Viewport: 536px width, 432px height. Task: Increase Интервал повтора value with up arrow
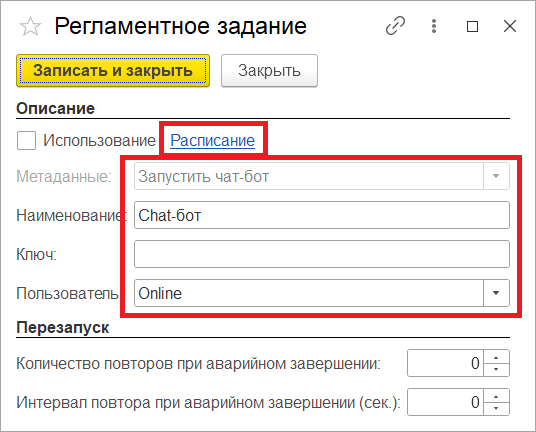point(496,396)
